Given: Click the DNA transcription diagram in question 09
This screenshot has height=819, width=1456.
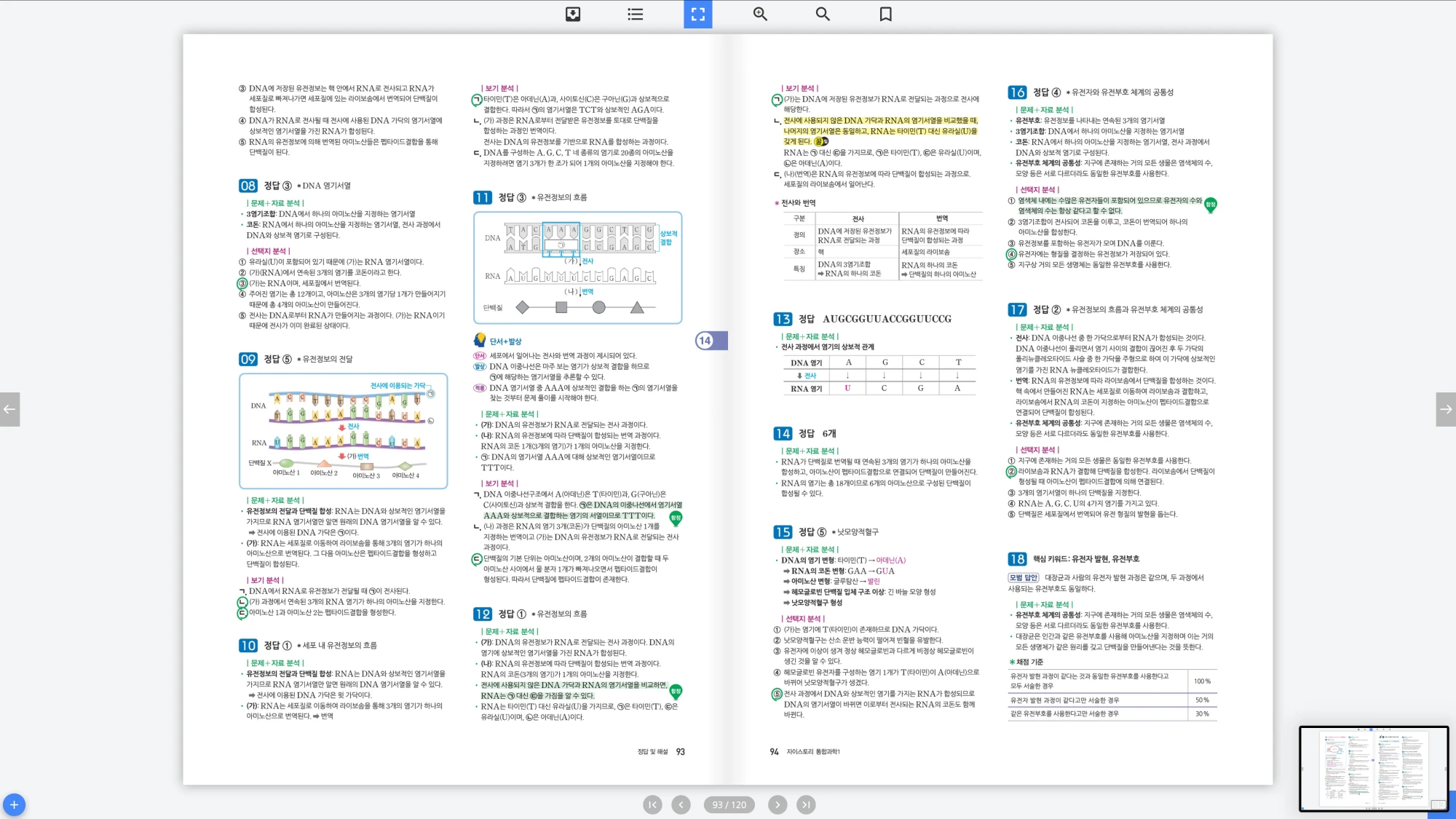Looking at the screenshot, I should [343, 430].
